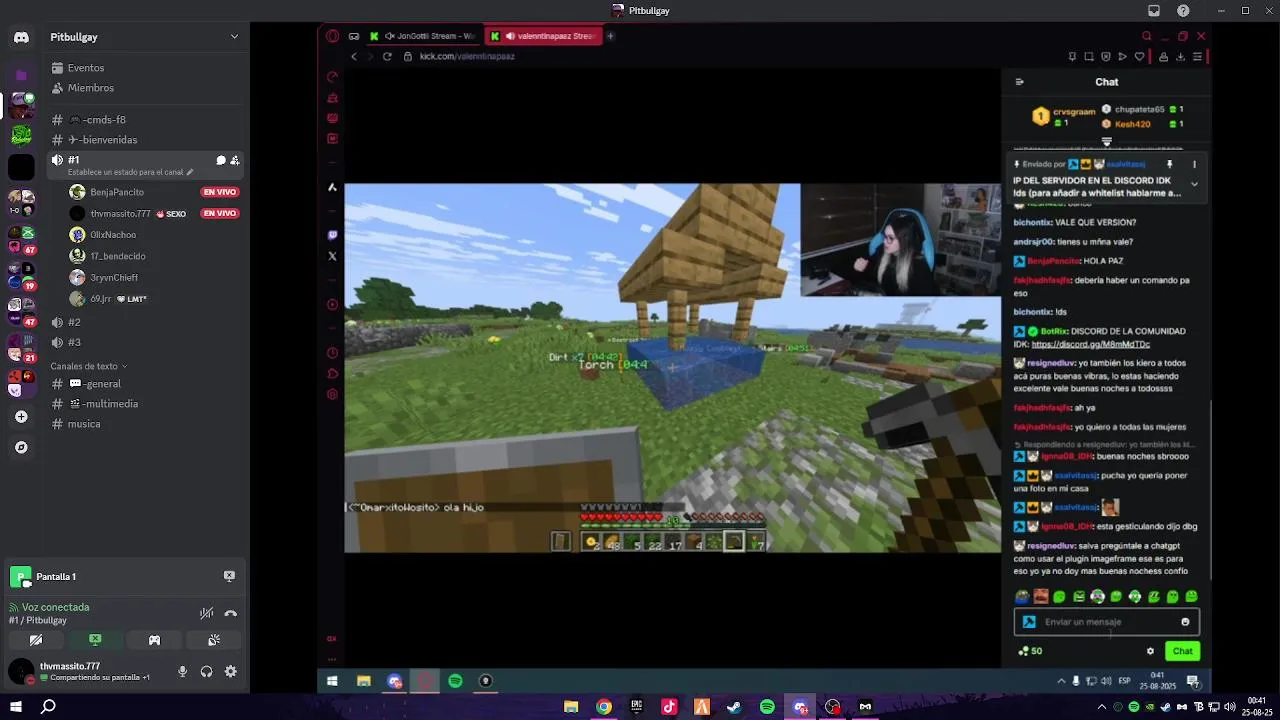This screenshot has height=720, width=1280.
Task: Collapse the Kick chat panel
Action: point(1019,82)
